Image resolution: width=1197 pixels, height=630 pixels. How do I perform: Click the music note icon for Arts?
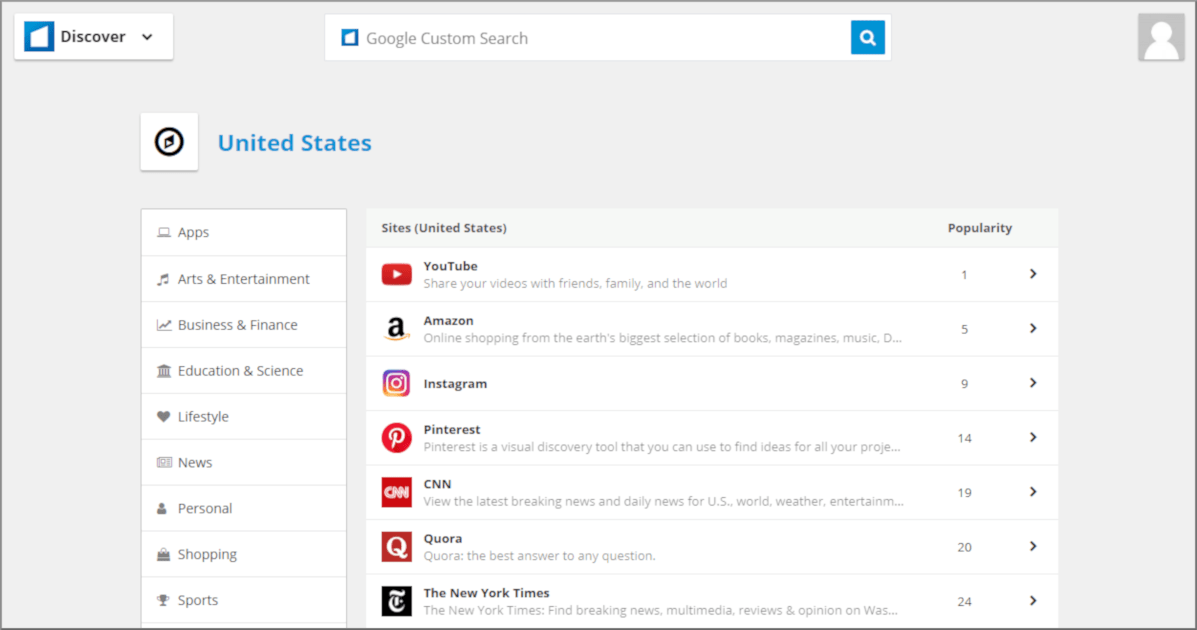(163, 279)
